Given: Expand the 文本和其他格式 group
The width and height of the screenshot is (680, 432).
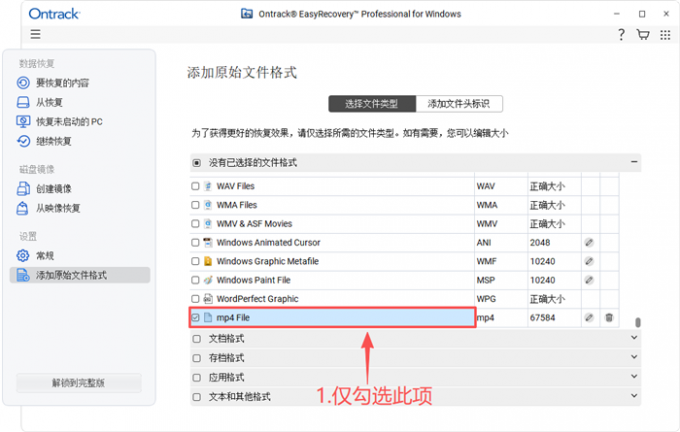Looking at the screenshot, I should (x=634, y=396).
